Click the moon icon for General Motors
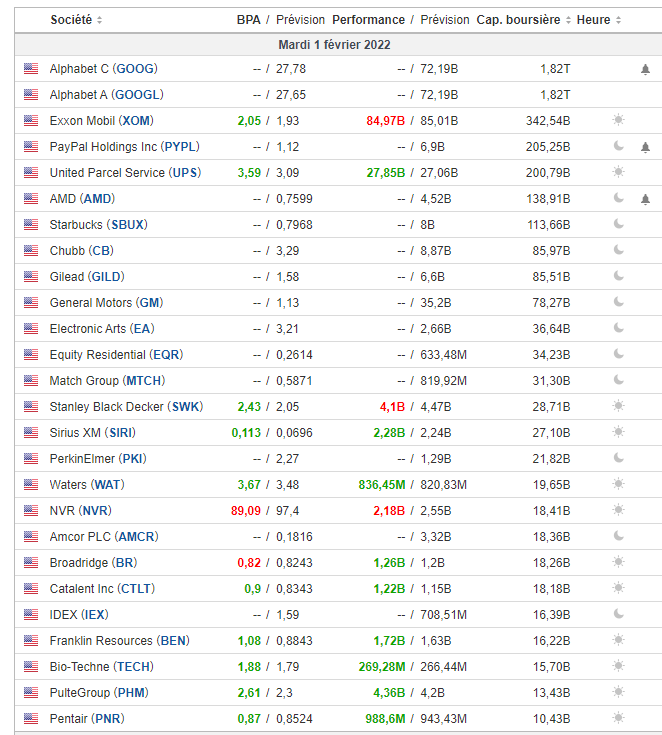This screenshot has height=735, width=662. tap(619, 303)
